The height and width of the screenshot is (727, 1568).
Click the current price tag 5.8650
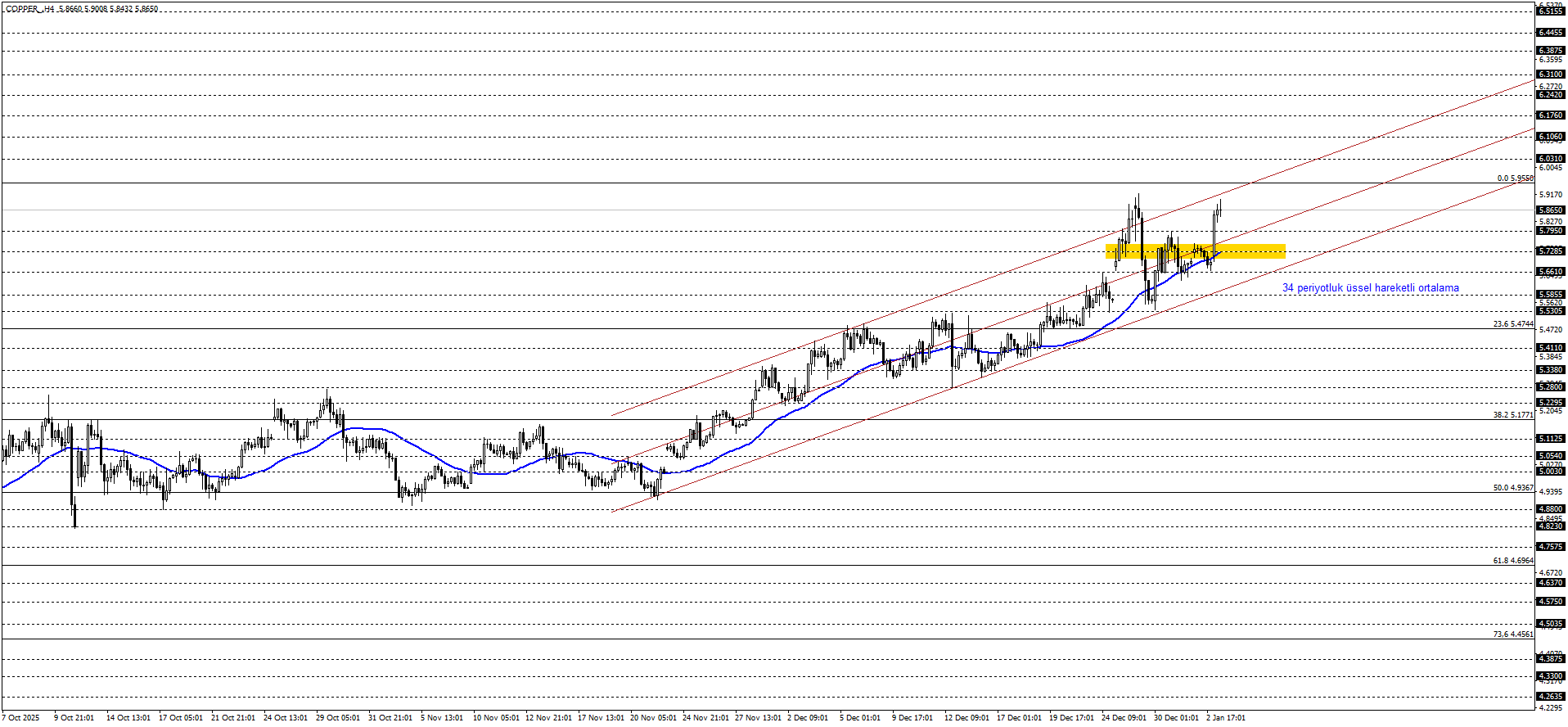[1551, 210]
